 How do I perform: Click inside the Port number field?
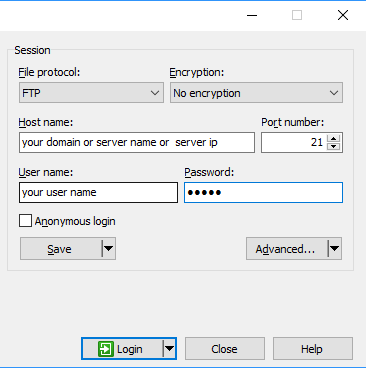pyautogui.click(x=293, y=143)
